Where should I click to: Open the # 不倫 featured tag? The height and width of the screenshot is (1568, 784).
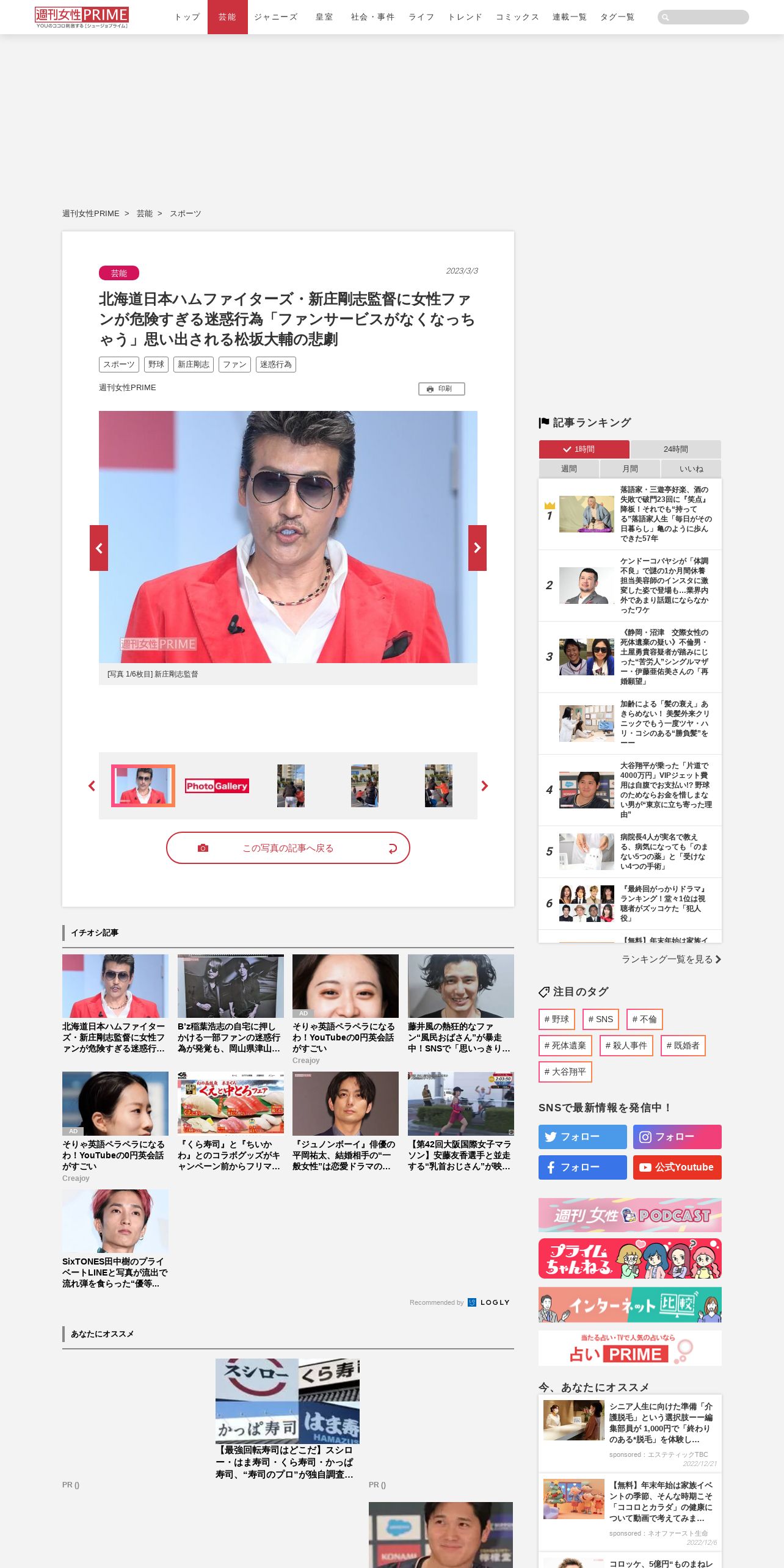pyautogui.click(x=645, y=1019)
